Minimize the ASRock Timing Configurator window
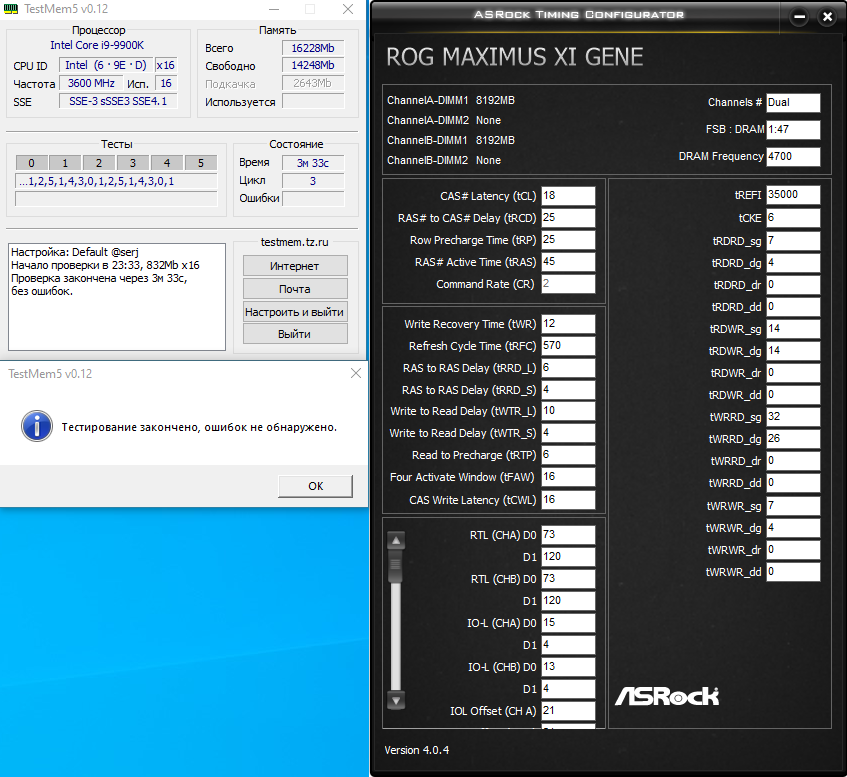Image resolution: width=847 pixels, height=777 pixels. pyautogui.click(x=799, y=17)
